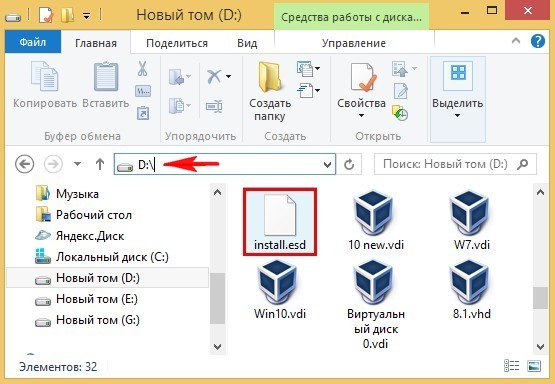Image resolution: width=555 pixels, height=384 pixels.
Task: Select the Win10.vdi file
Action: click(x=280, y=290)
